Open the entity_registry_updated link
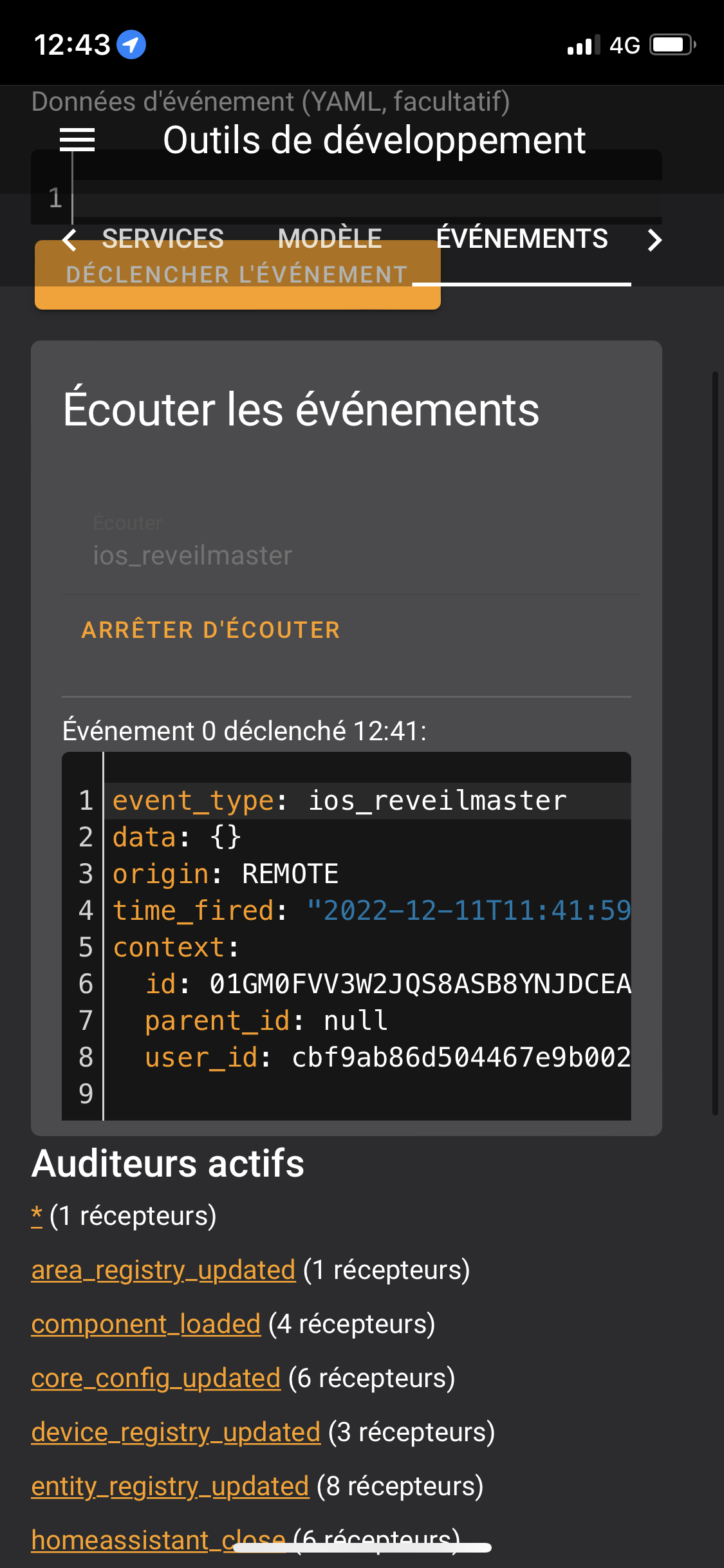Viewport: 724px width, 1568px height. (170, 1486)
